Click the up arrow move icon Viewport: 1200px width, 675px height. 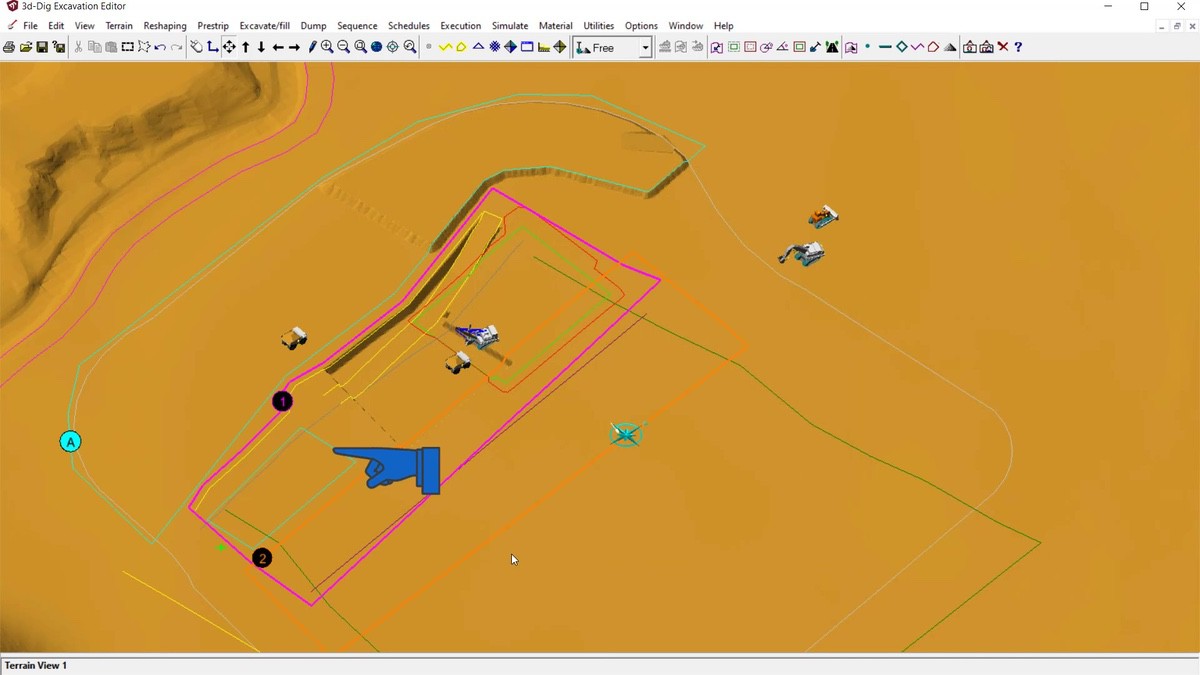click(x=245, y=47)
